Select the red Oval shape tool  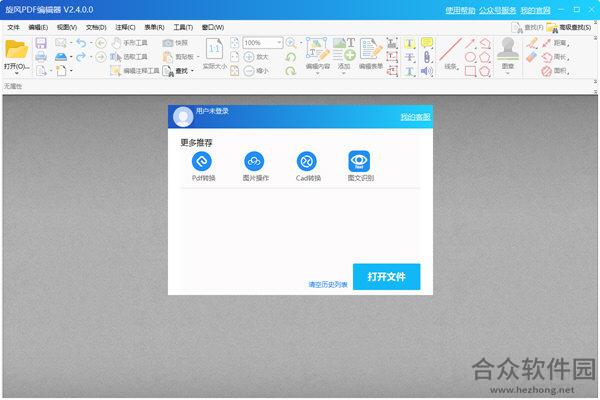pyautogui.click(x=470, y=57)
